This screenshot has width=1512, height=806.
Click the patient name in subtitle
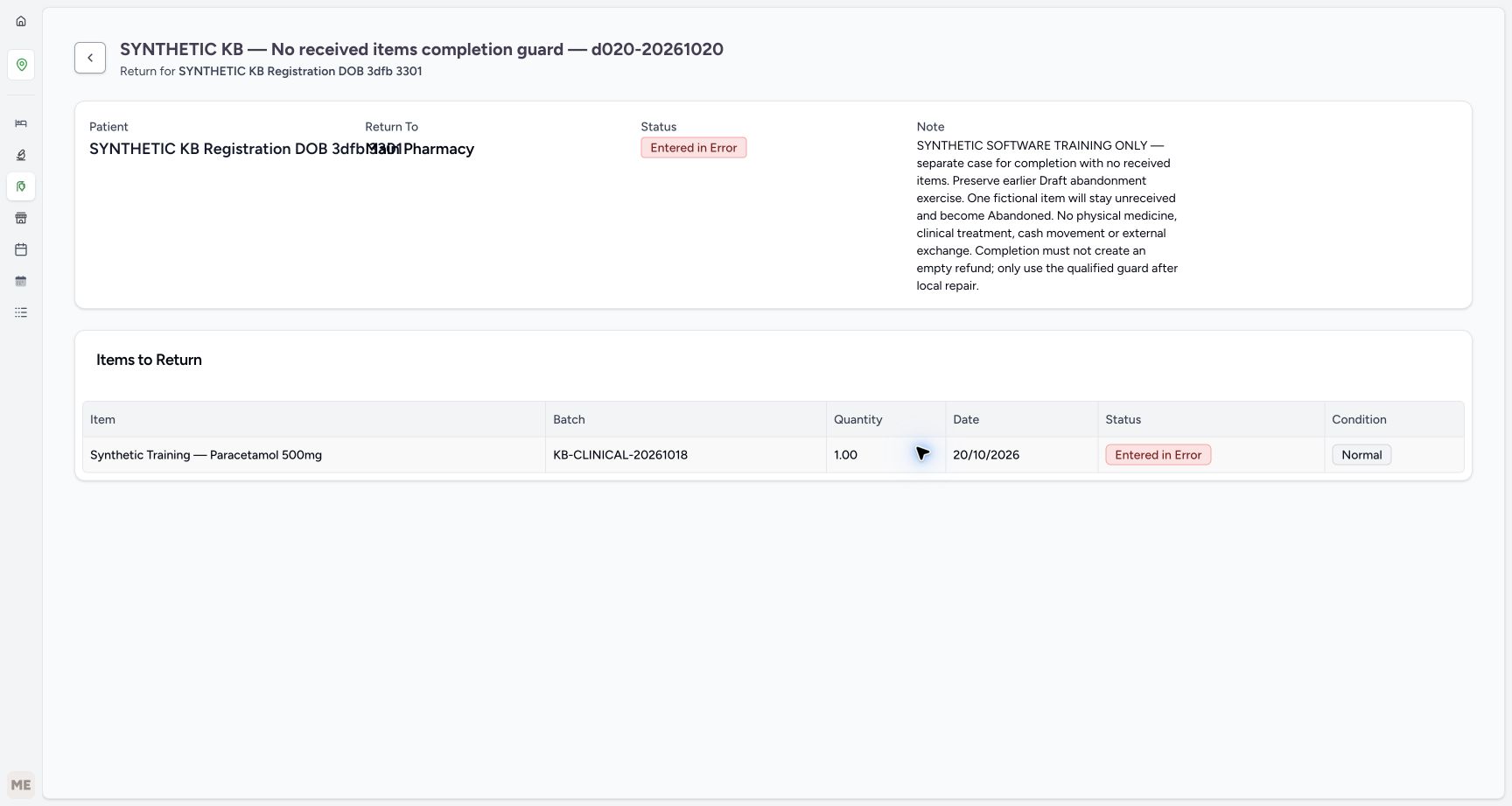[x=300, y=71]
